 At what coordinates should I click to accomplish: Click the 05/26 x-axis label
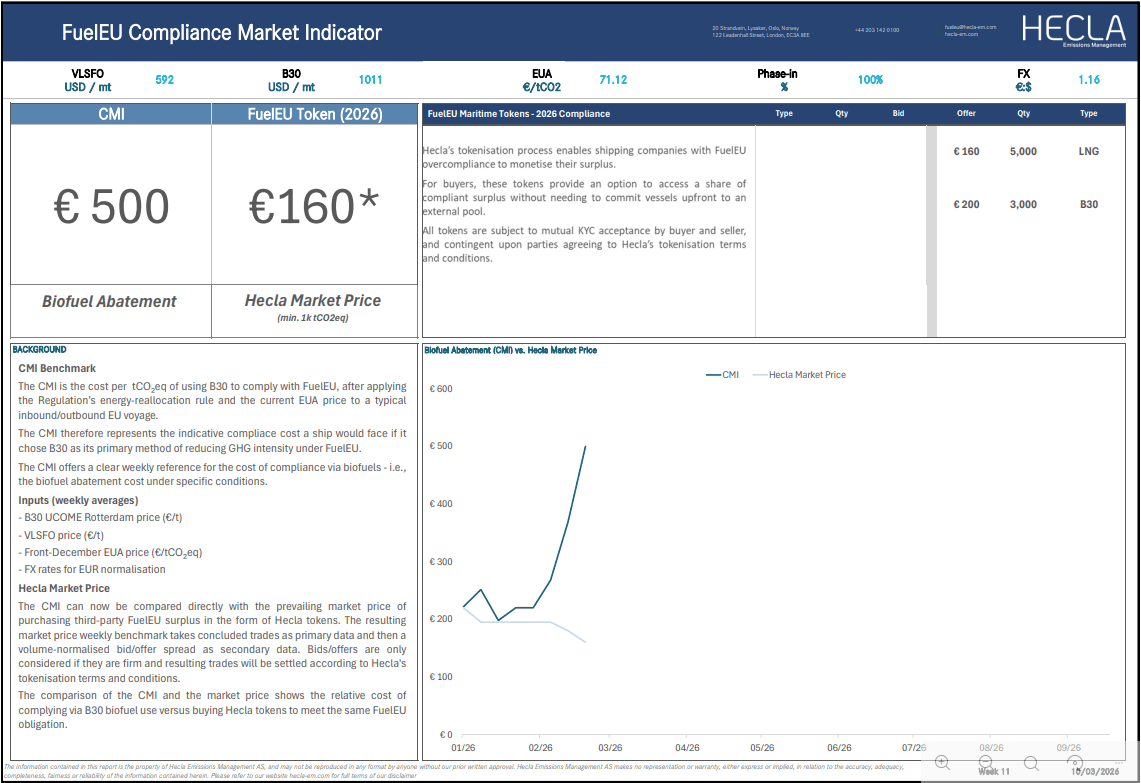tap(762, 747)
